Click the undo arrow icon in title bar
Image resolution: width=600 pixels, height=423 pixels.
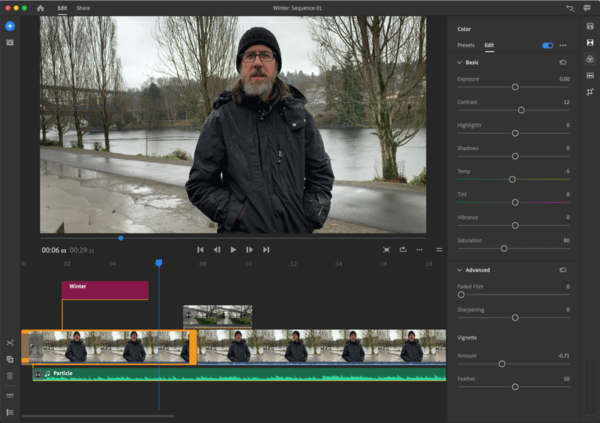click(570, 8)
